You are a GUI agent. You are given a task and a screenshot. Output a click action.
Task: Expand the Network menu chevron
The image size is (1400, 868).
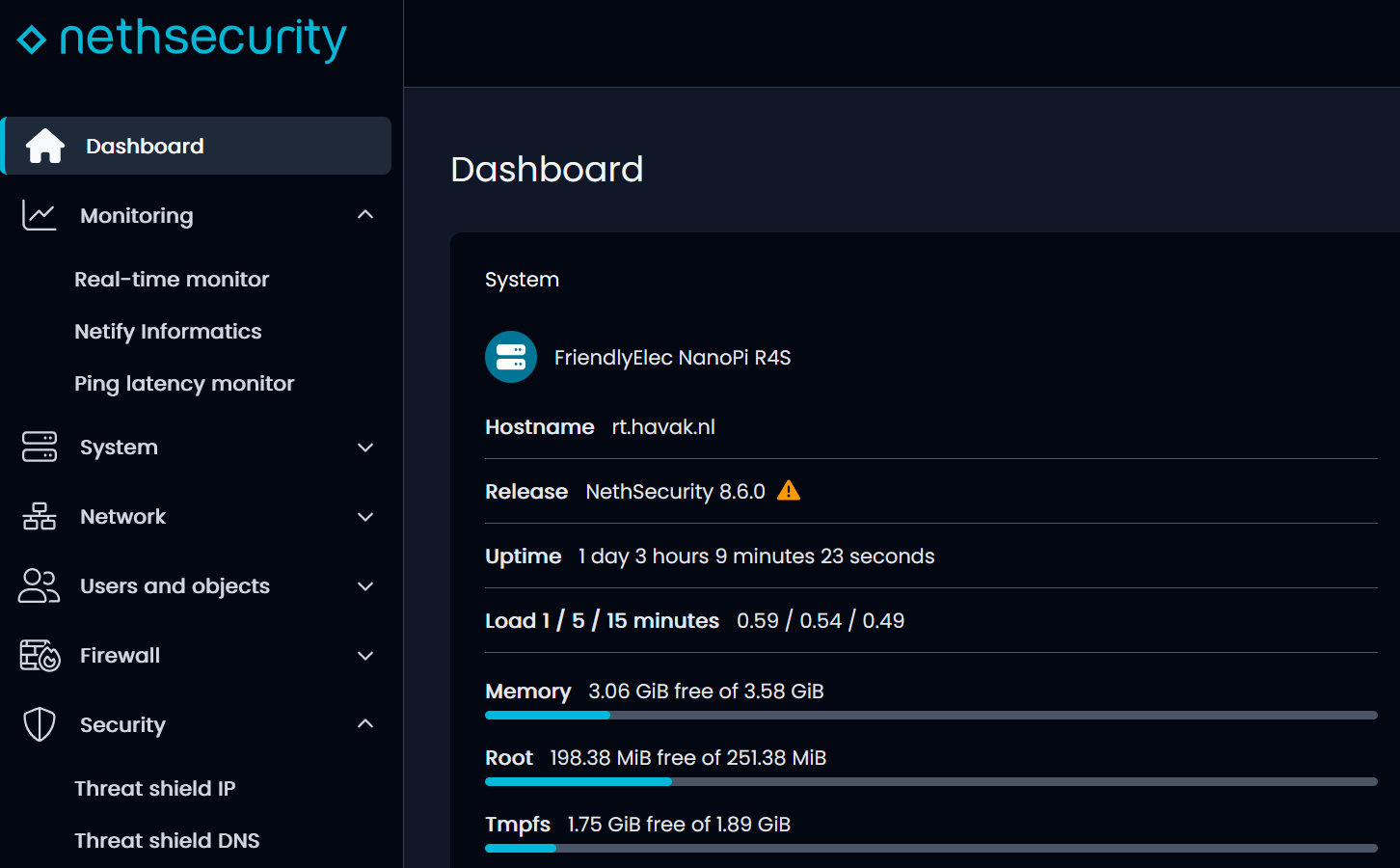[x=365, y=517]
